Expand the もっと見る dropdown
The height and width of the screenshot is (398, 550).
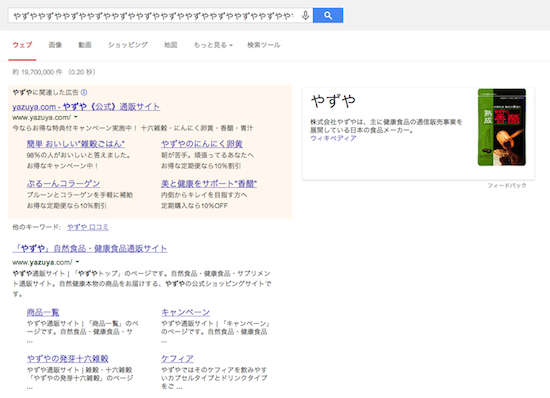tap(213, 45)
